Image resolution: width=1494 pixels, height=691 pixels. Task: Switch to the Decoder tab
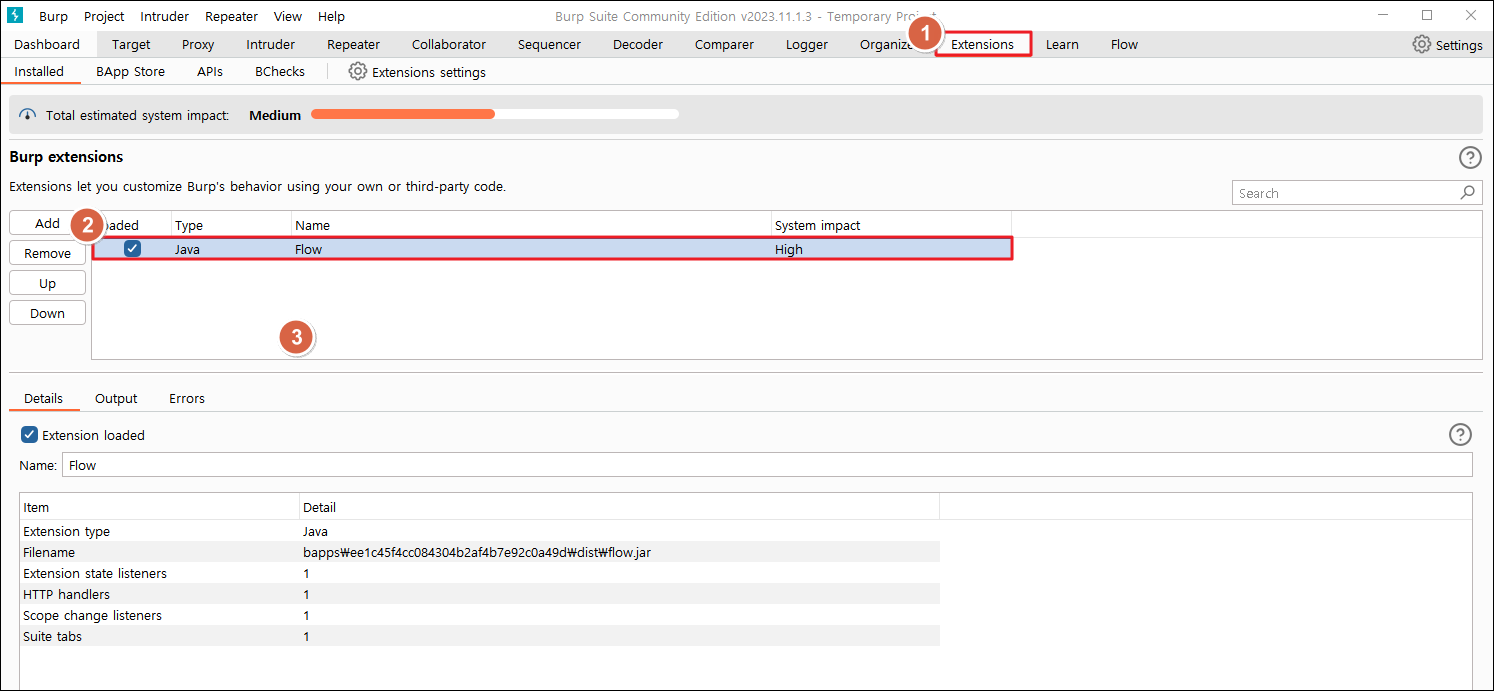638,44
